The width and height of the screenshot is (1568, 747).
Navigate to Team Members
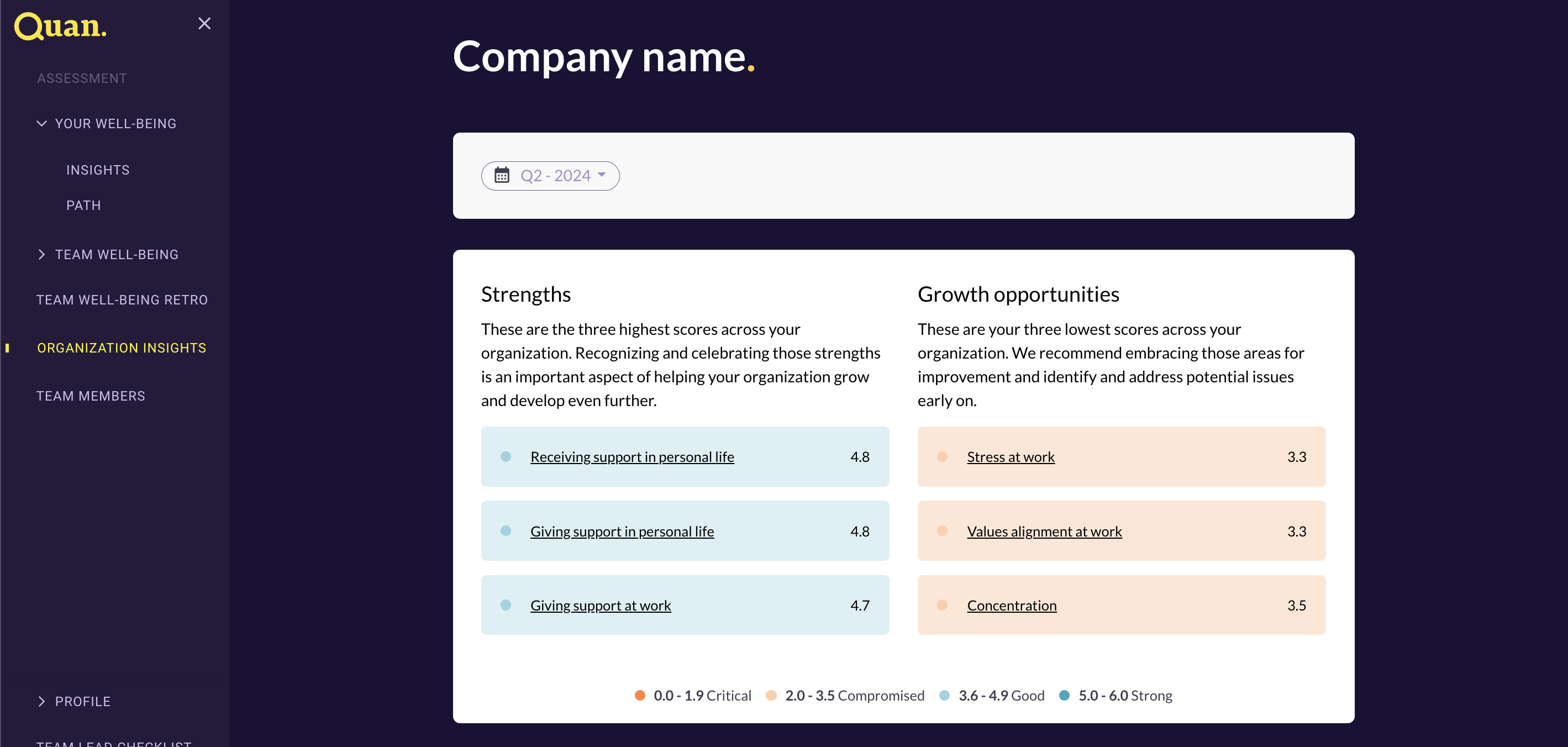coord(91,396)
